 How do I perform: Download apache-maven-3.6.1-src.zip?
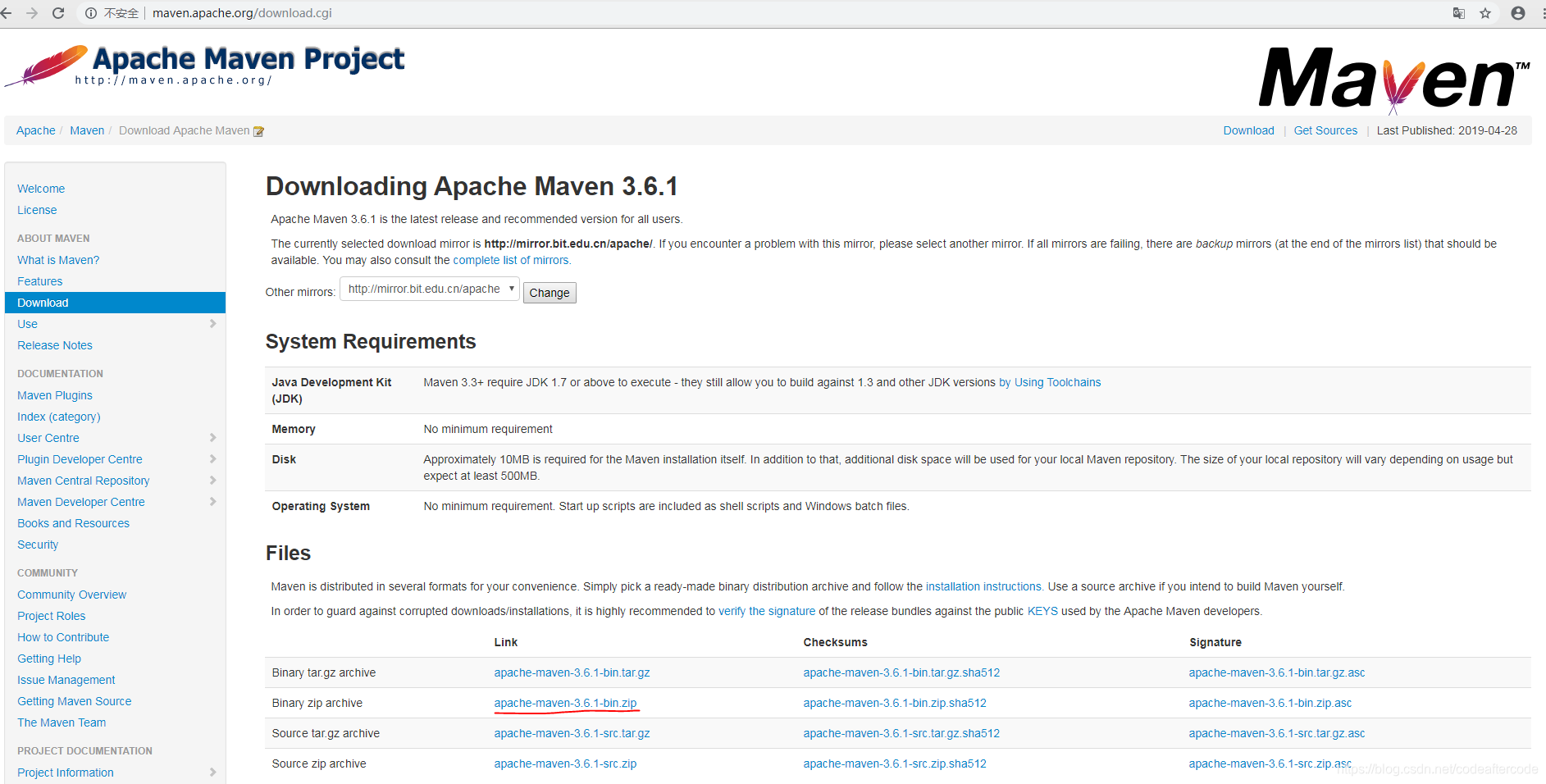565,763
